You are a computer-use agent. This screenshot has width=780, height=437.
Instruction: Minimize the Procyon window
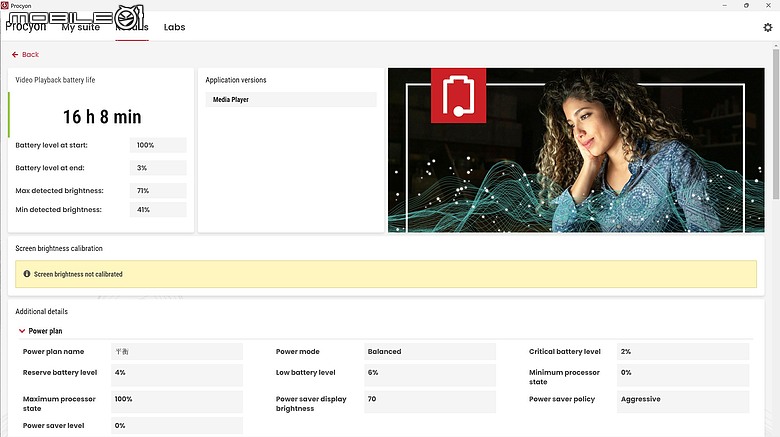coord(725,5)
